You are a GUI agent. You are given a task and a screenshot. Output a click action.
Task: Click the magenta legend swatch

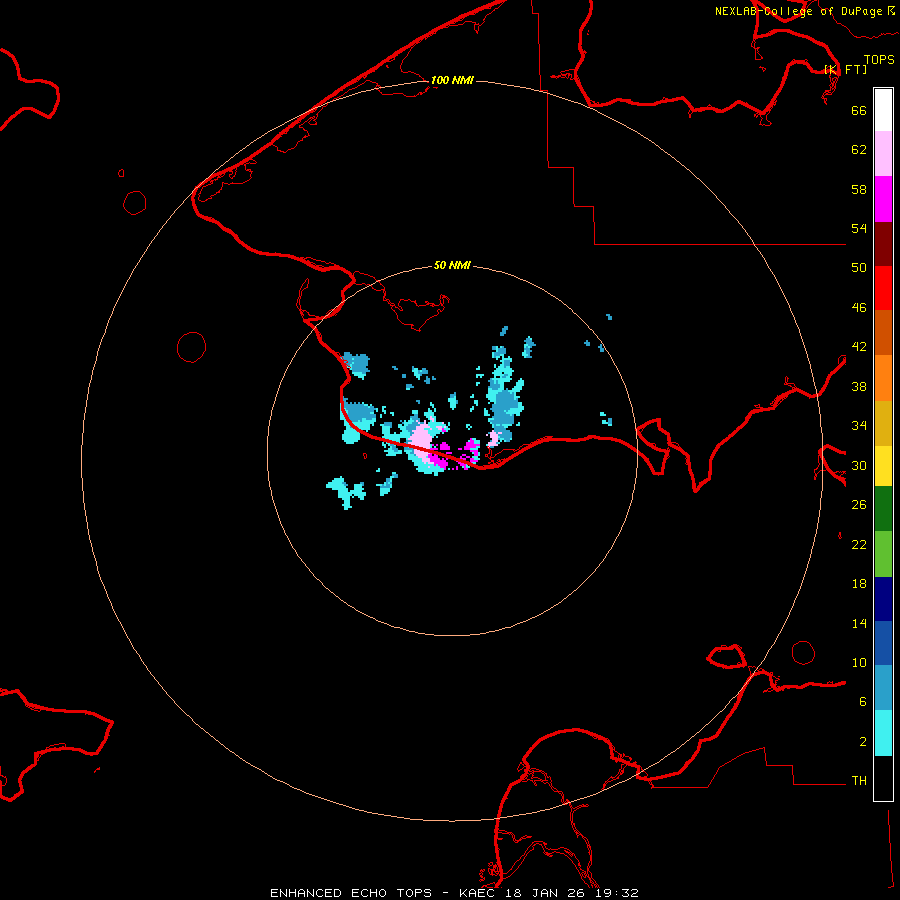[883, 199]
